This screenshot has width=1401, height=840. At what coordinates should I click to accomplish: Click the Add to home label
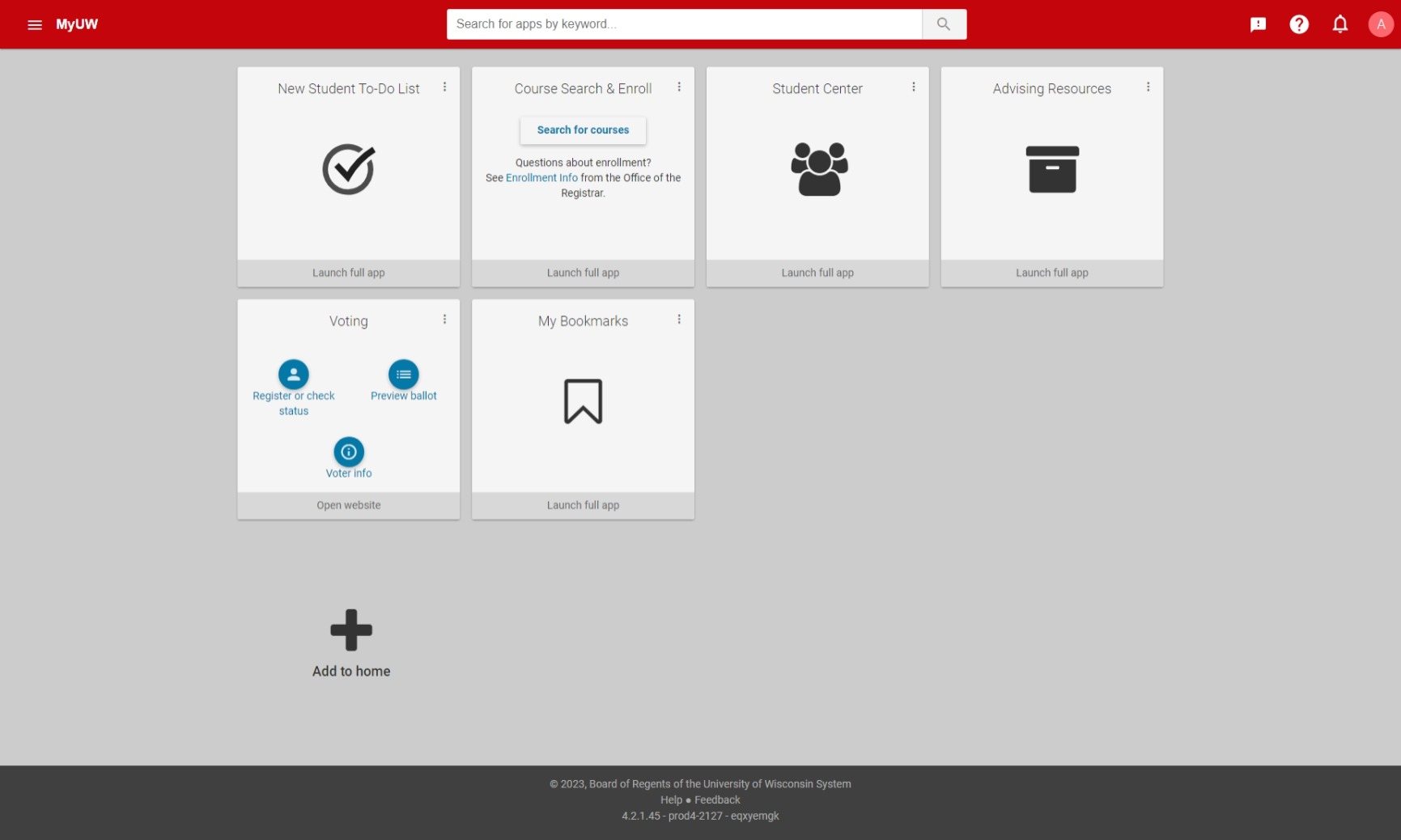(351, 671)
